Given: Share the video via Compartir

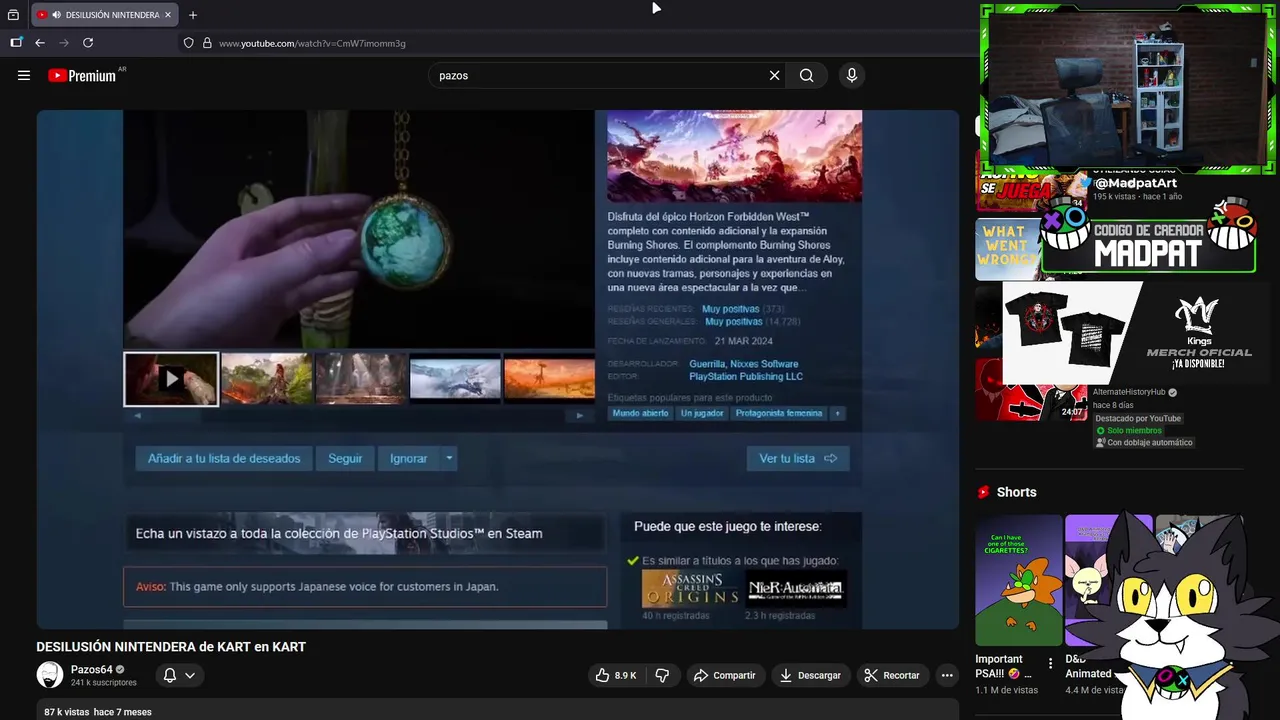Looking at the screenshot, I should [725, 676].
